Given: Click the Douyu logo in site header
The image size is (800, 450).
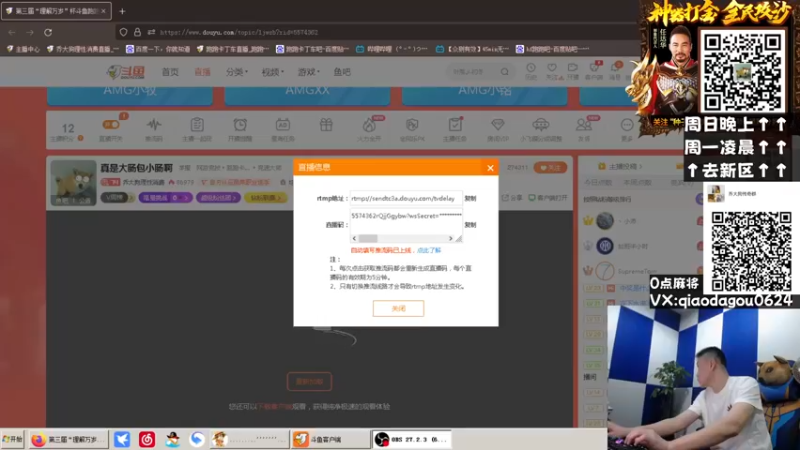Looking at the screenshot, I should pyautogui.click(x=126, y=72).
